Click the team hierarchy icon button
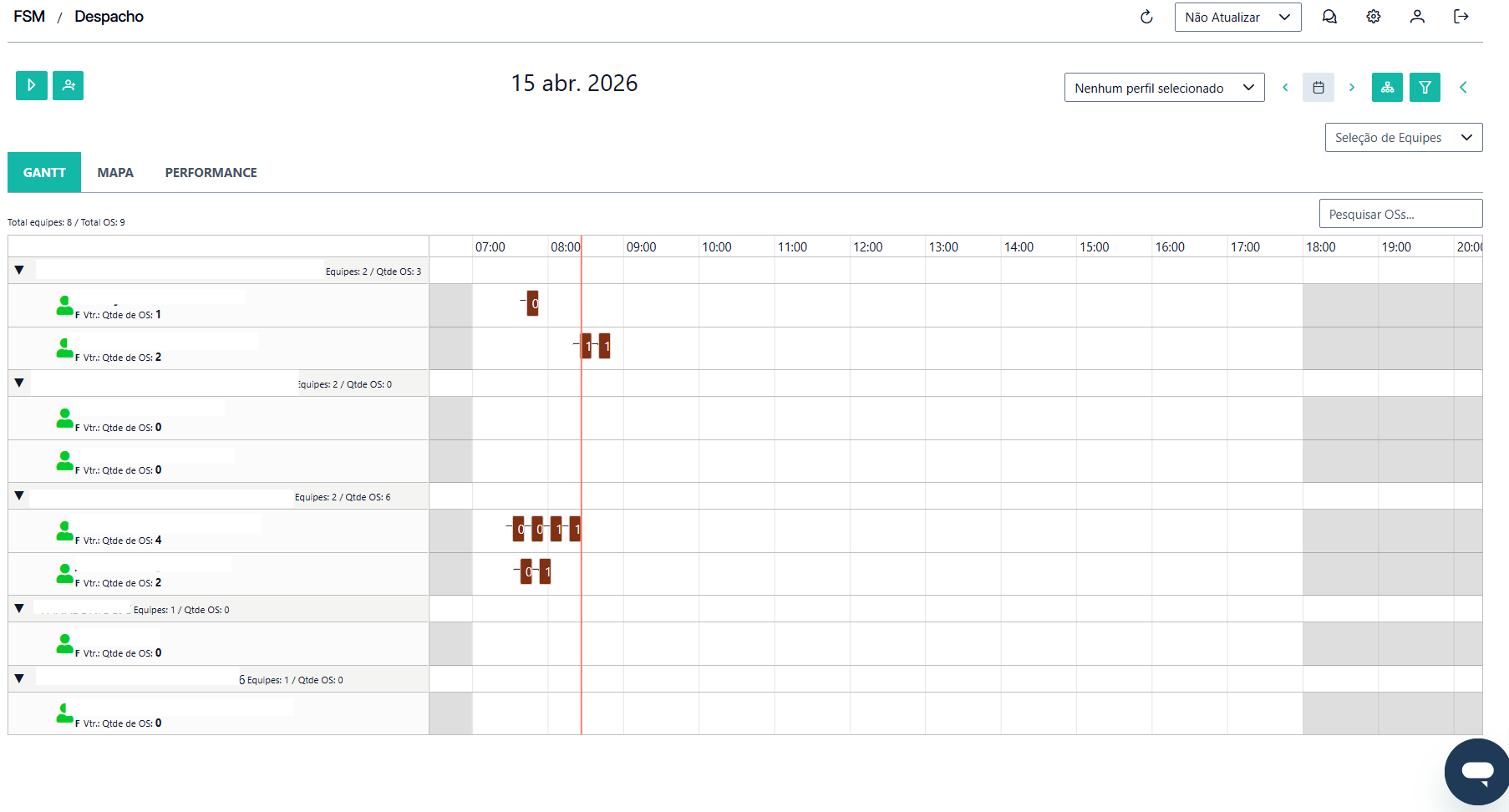1509x812 pixels. coord(1387,88)
